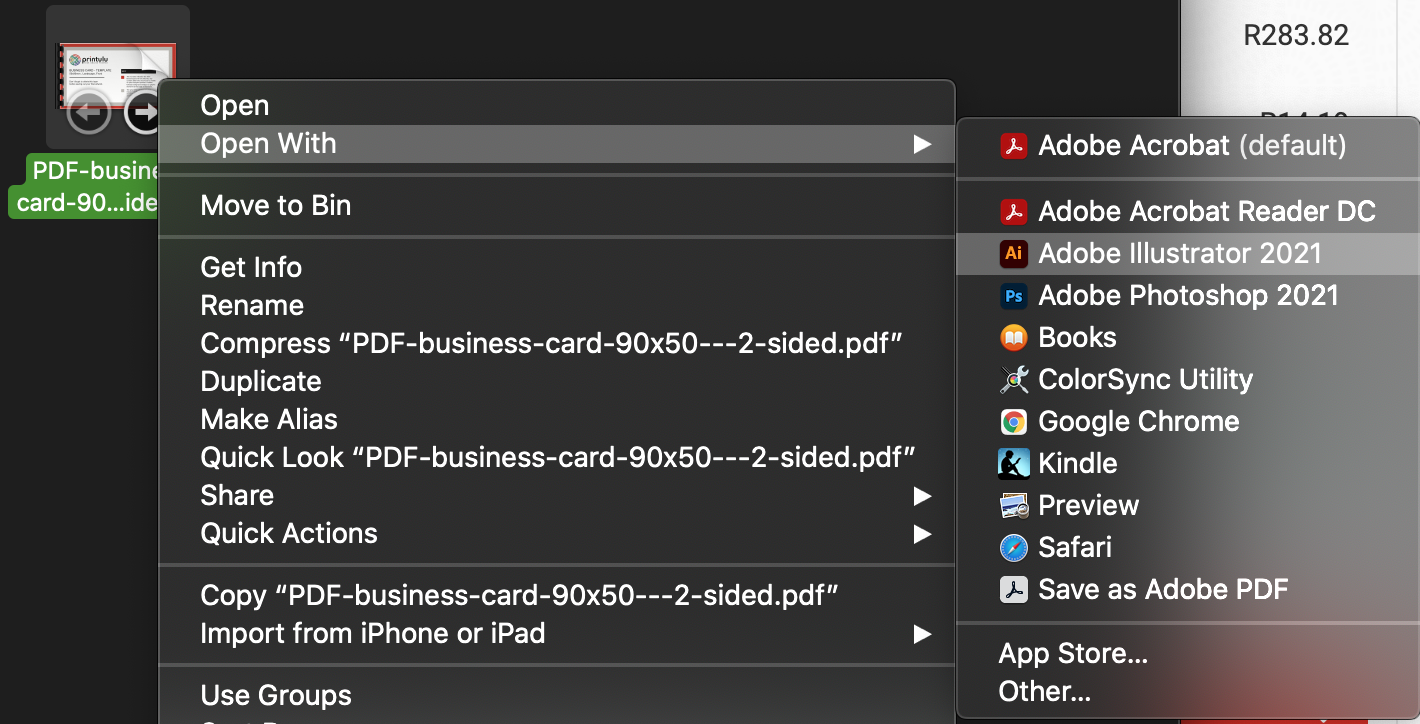Quick Look the PDF-business-card file
Image resolution: width=1420 pixels, height=724 pixels.
[557, 458]
